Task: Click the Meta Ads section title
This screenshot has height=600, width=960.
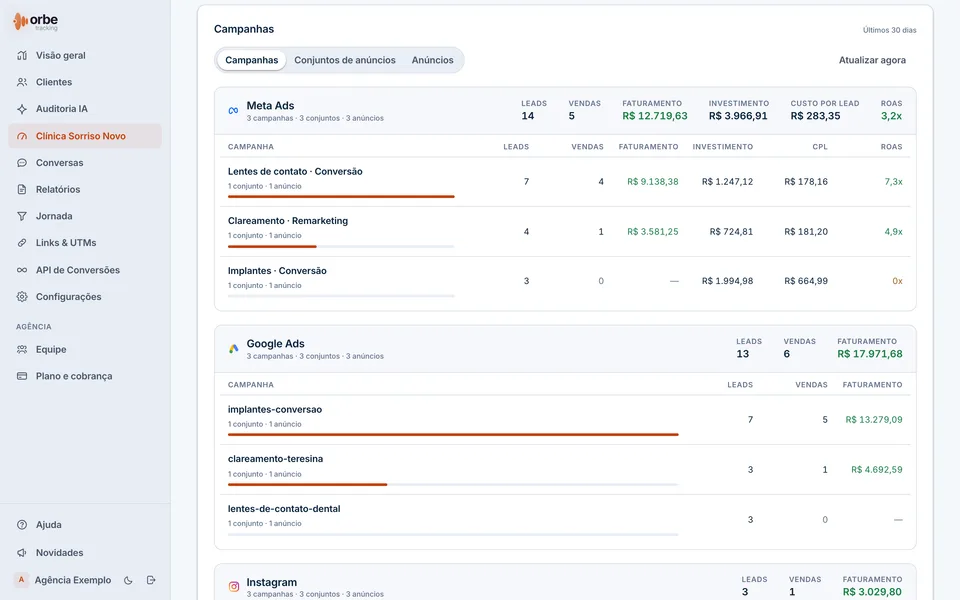Action: 270,105
